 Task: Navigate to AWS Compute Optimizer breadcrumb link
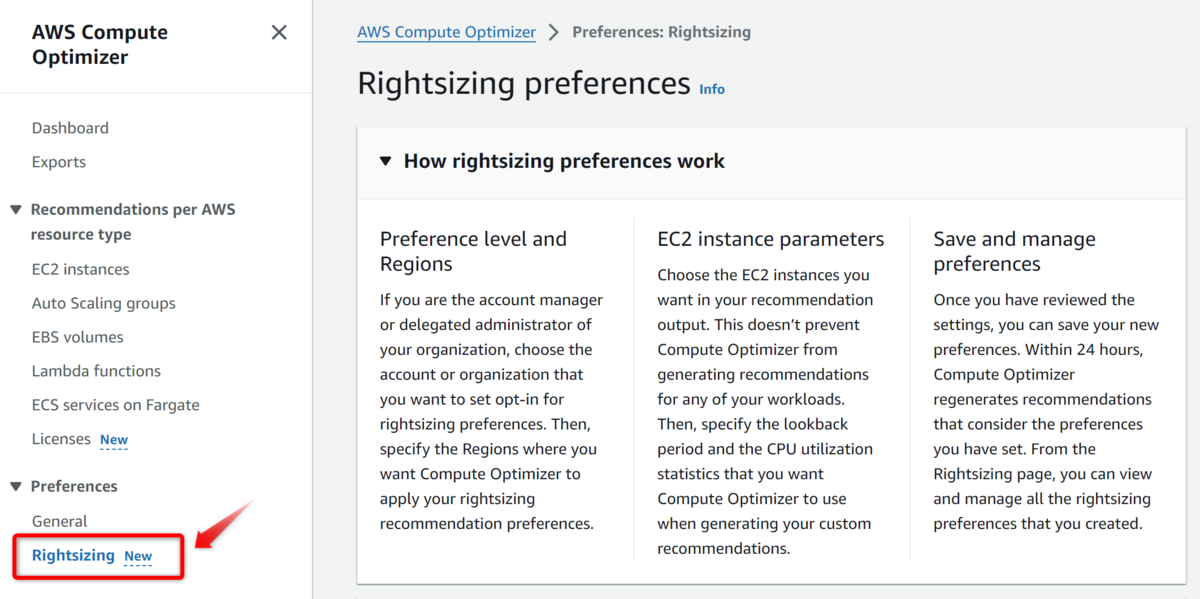[446, 31]
